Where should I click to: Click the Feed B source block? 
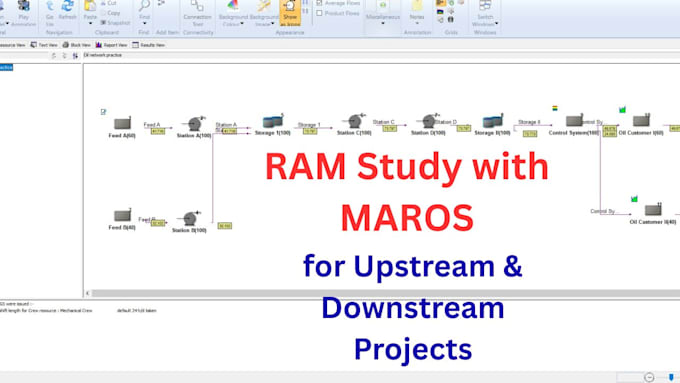click(122, 215)
